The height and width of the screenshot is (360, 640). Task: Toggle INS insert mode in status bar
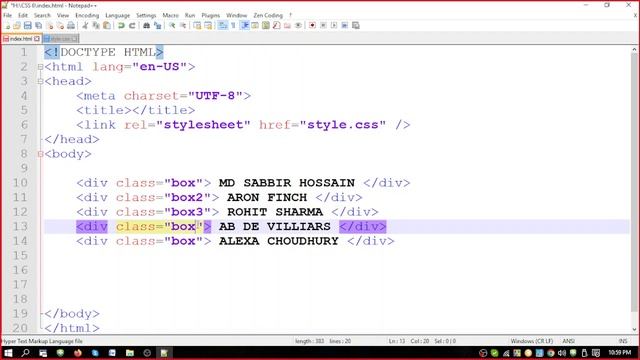pos(623,341)
